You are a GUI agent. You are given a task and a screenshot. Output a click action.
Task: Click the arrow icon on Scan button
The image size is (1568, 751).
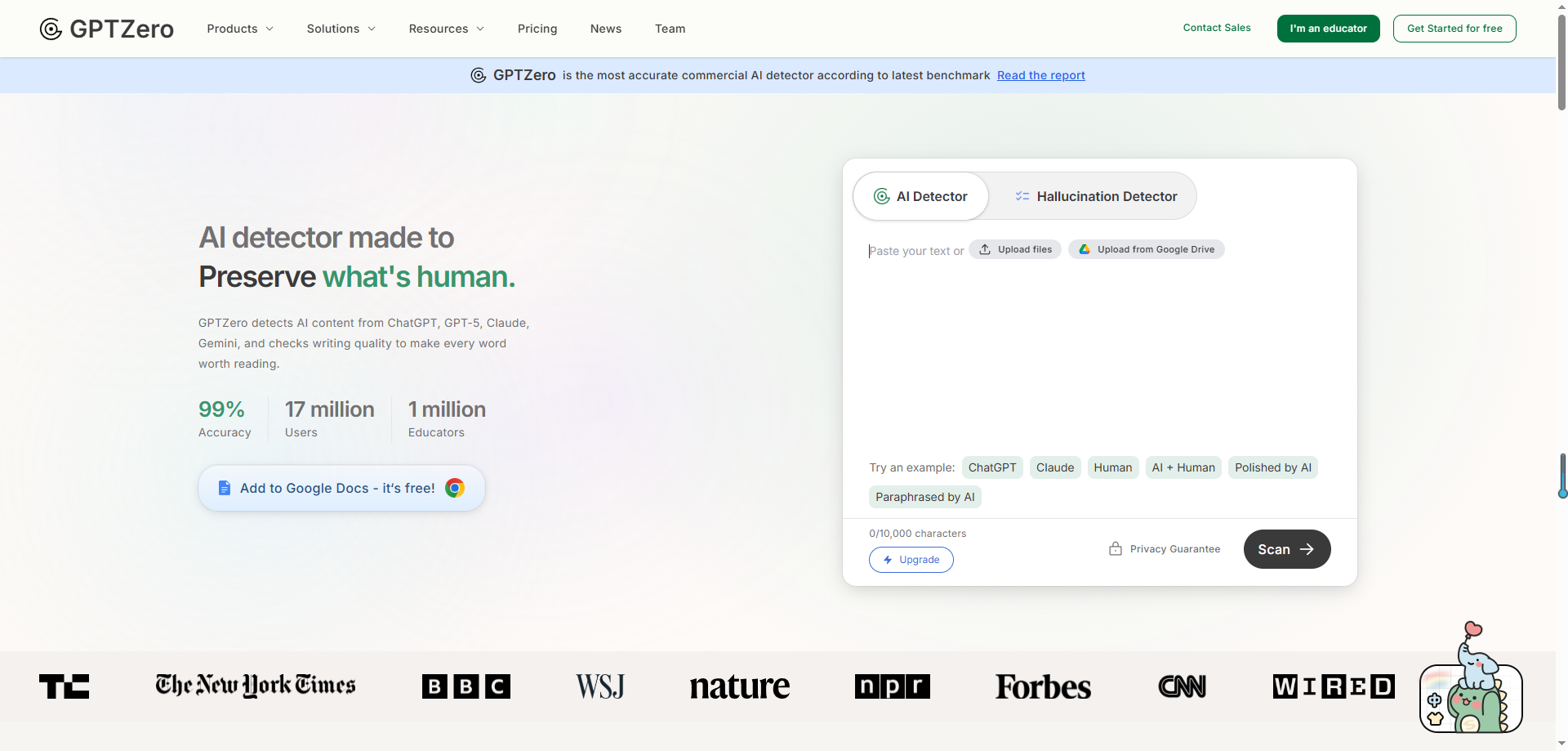pos(1307,549)
